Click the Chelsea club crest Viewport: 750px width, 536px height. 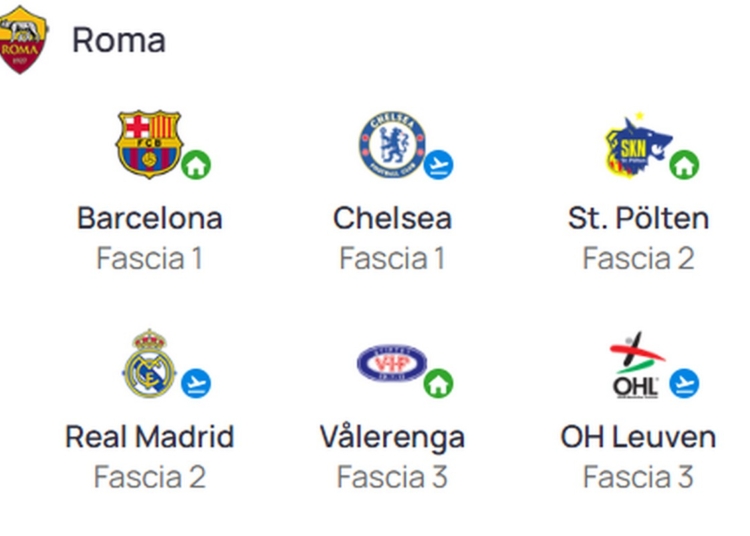point(391,145)
